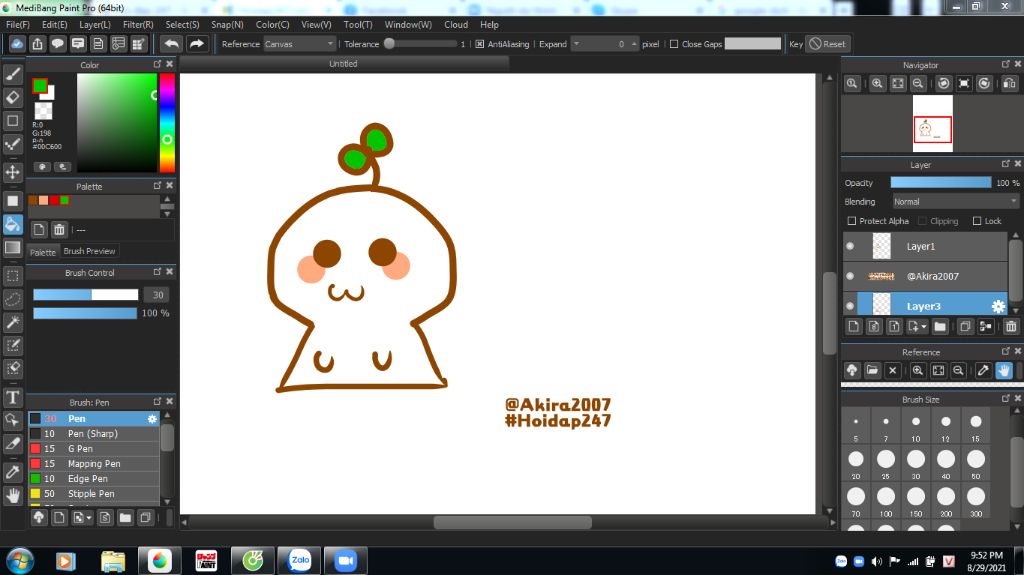Open the File(F) menu
This screenshot has width=1024, height=575.
pos(18,25)
